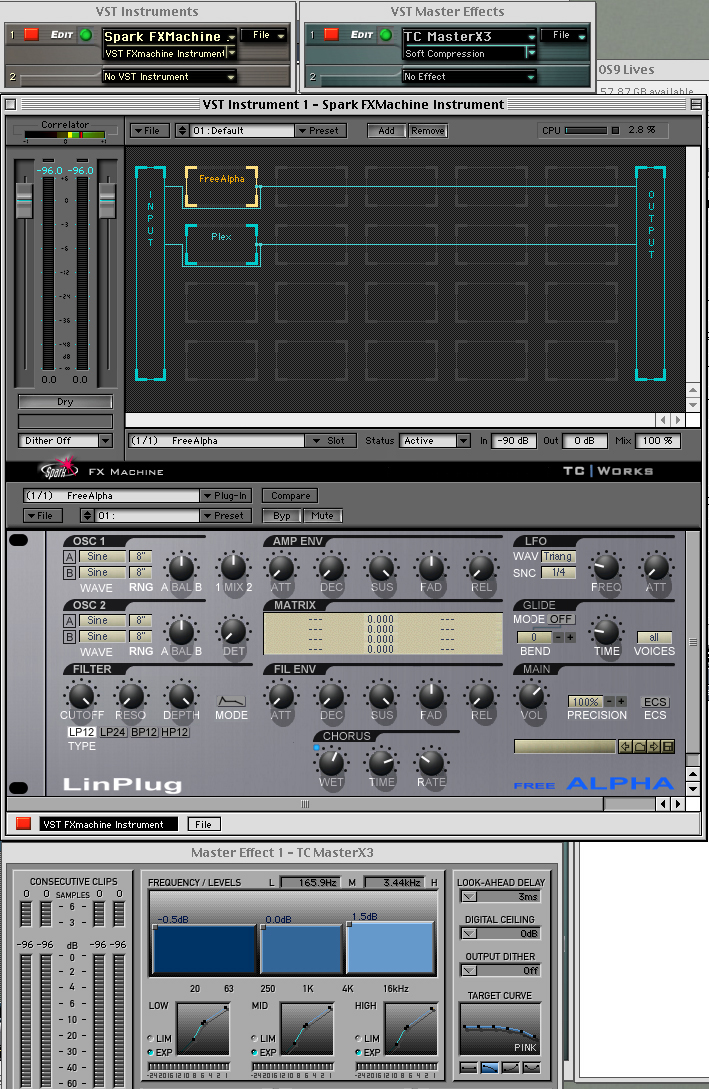Image resolution: width=709 pixels, height=1089 pixels.
Task: Click the save disk icon in FreeAlpha preset bar
Action: (x=668, y=747)
